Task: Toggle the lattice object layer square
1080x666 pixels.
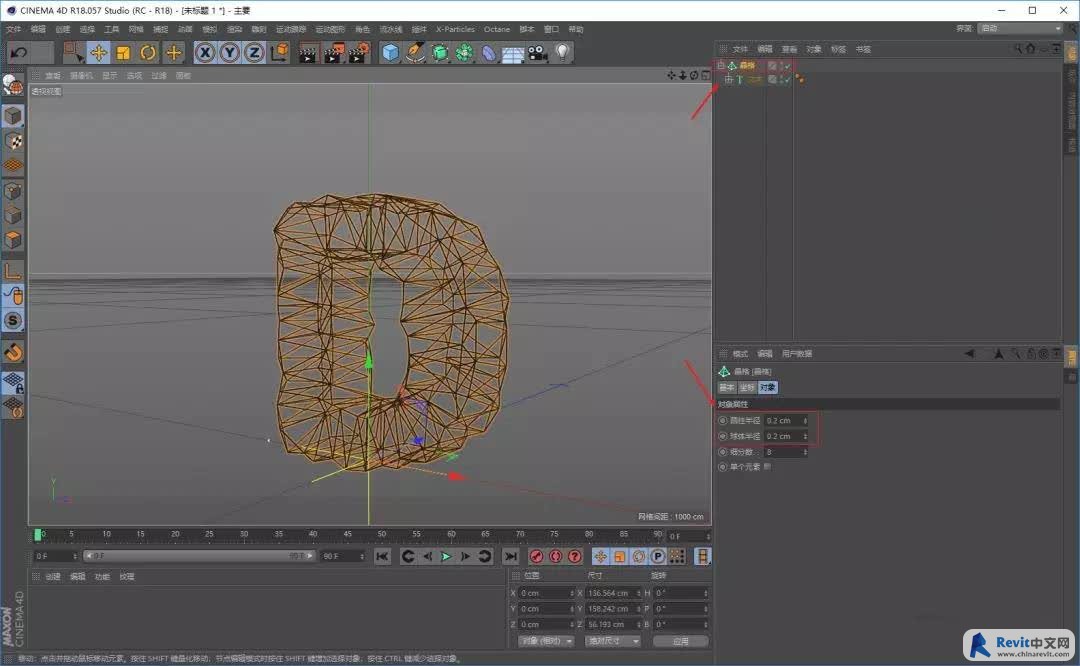Action: tap(772, 66)
